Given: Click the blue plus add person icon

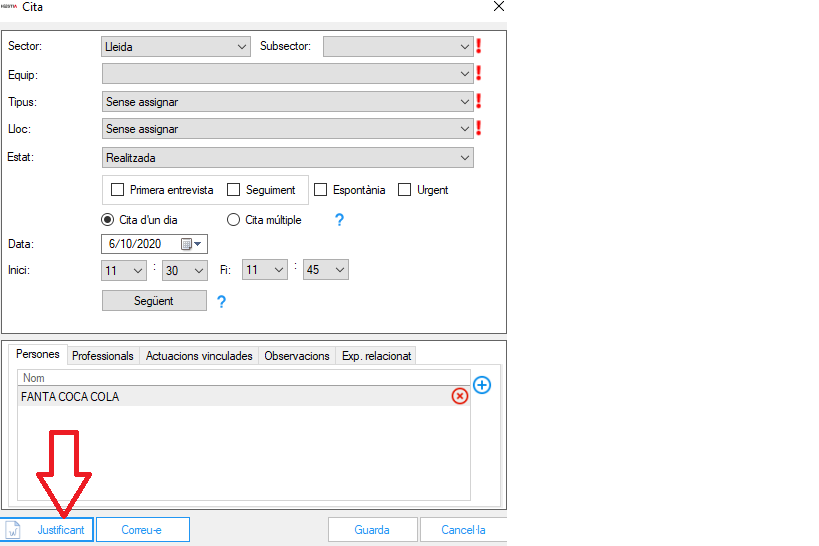Looking at the screenshot, I should (x=482, y=386).
